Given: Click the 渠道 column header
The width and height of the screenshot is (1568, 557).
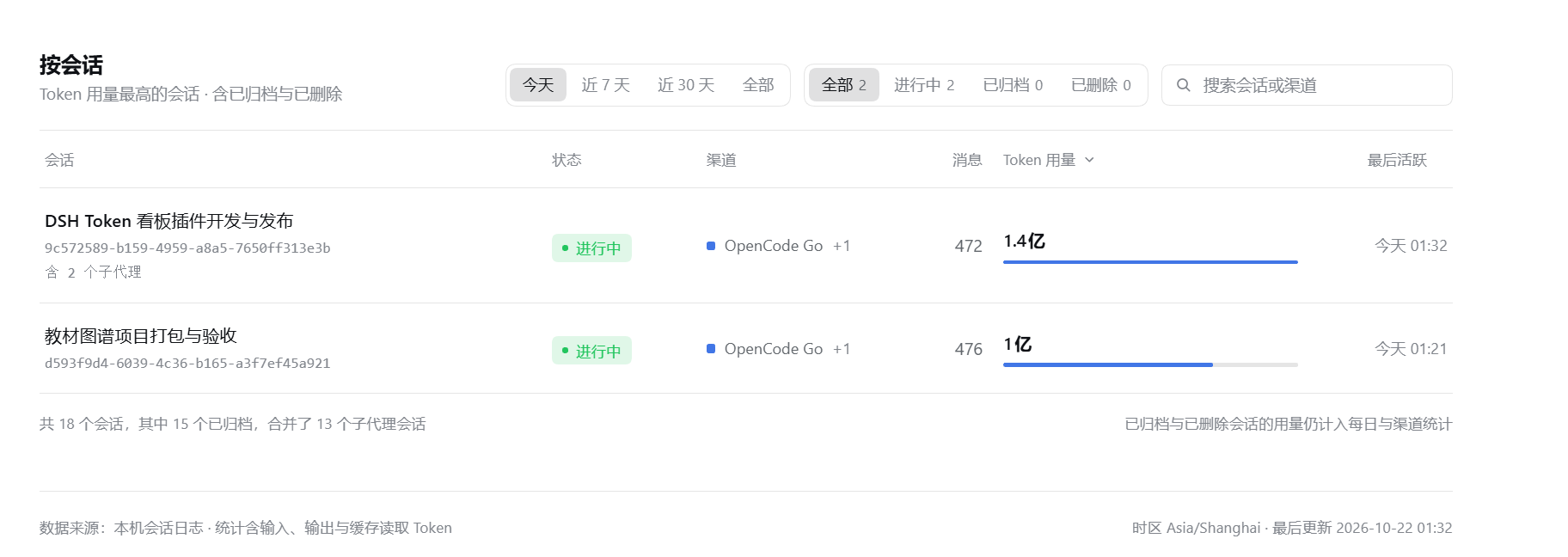Looking at the screenshot, I should coord(721,160).
